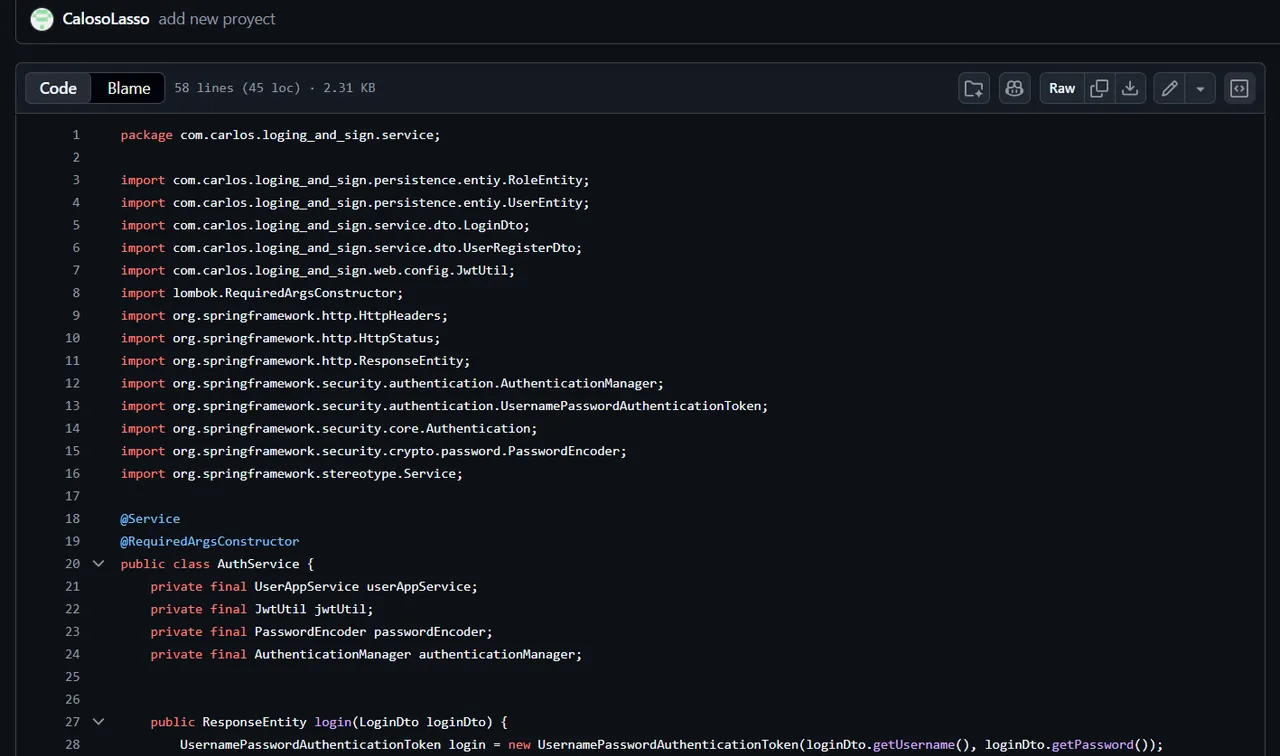Click the UserRegisterDto import line
The height and width of the screenshot is (756, 1280).
[x=351, y=248]
